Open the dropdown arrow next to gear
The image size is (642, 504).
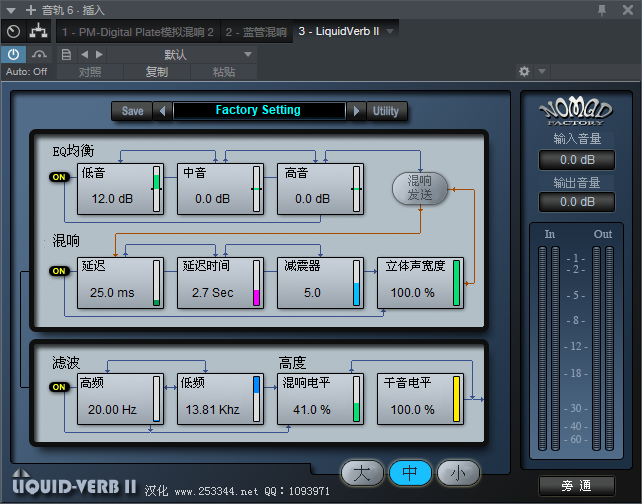tap(542, 72)
